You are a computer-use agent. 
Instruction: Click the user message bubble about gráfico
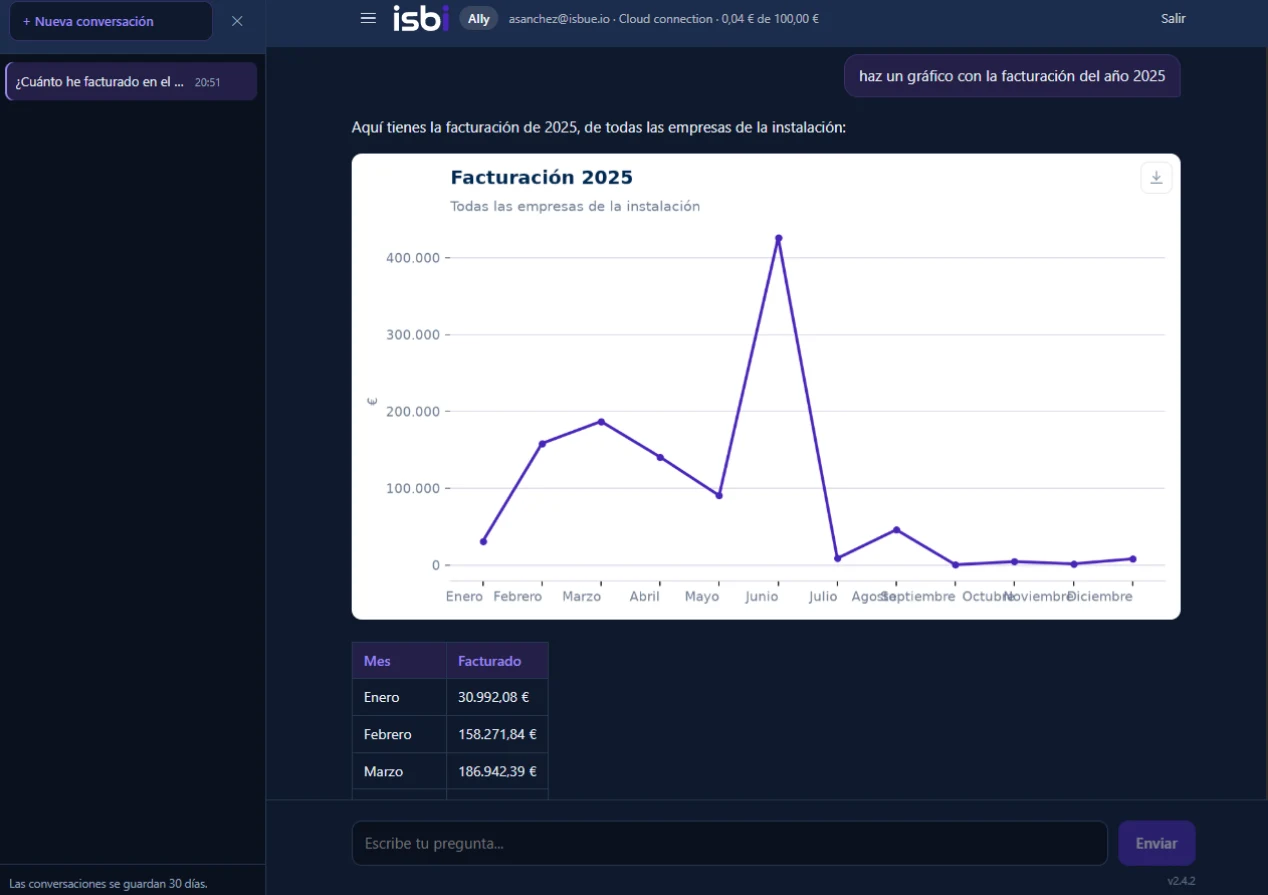tap(1012, 76)
